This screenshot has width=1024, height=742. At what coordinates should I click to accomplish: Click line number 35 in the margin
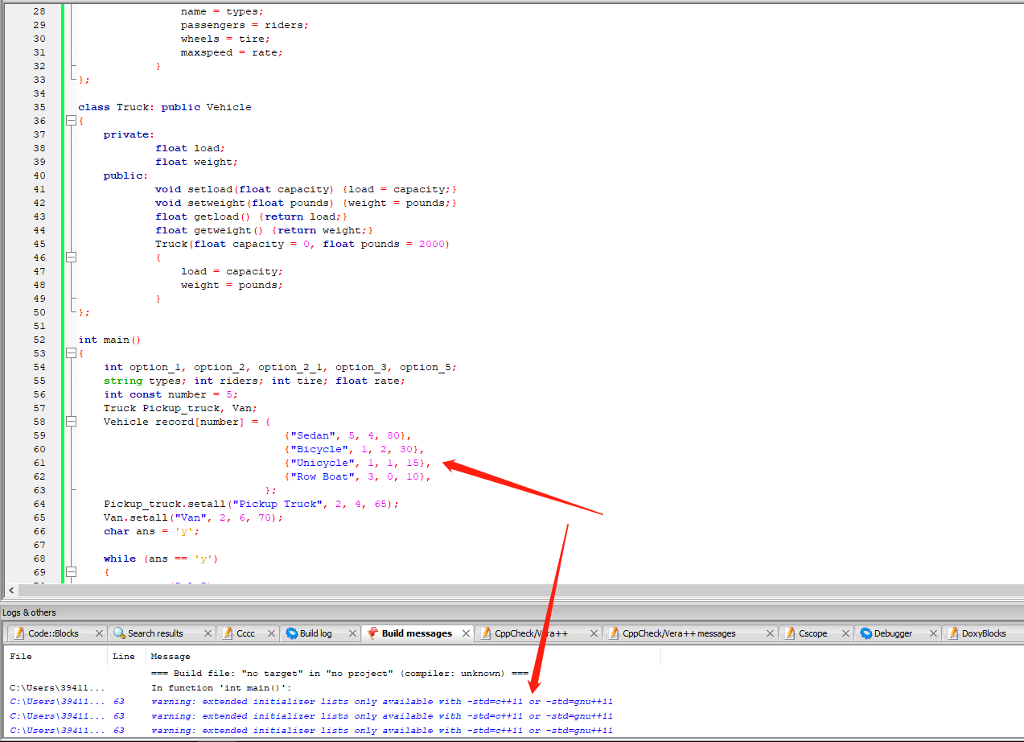[39, 106]
